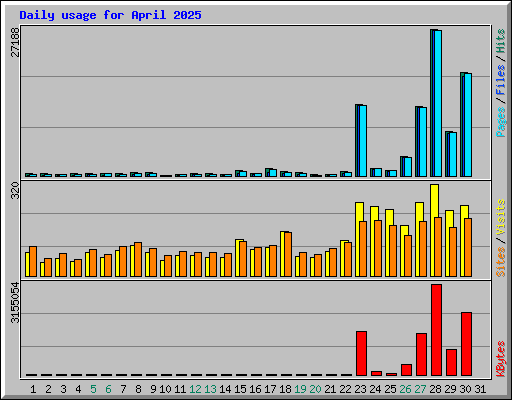Click the red KBytes bar for day 26

pos(406,370)
